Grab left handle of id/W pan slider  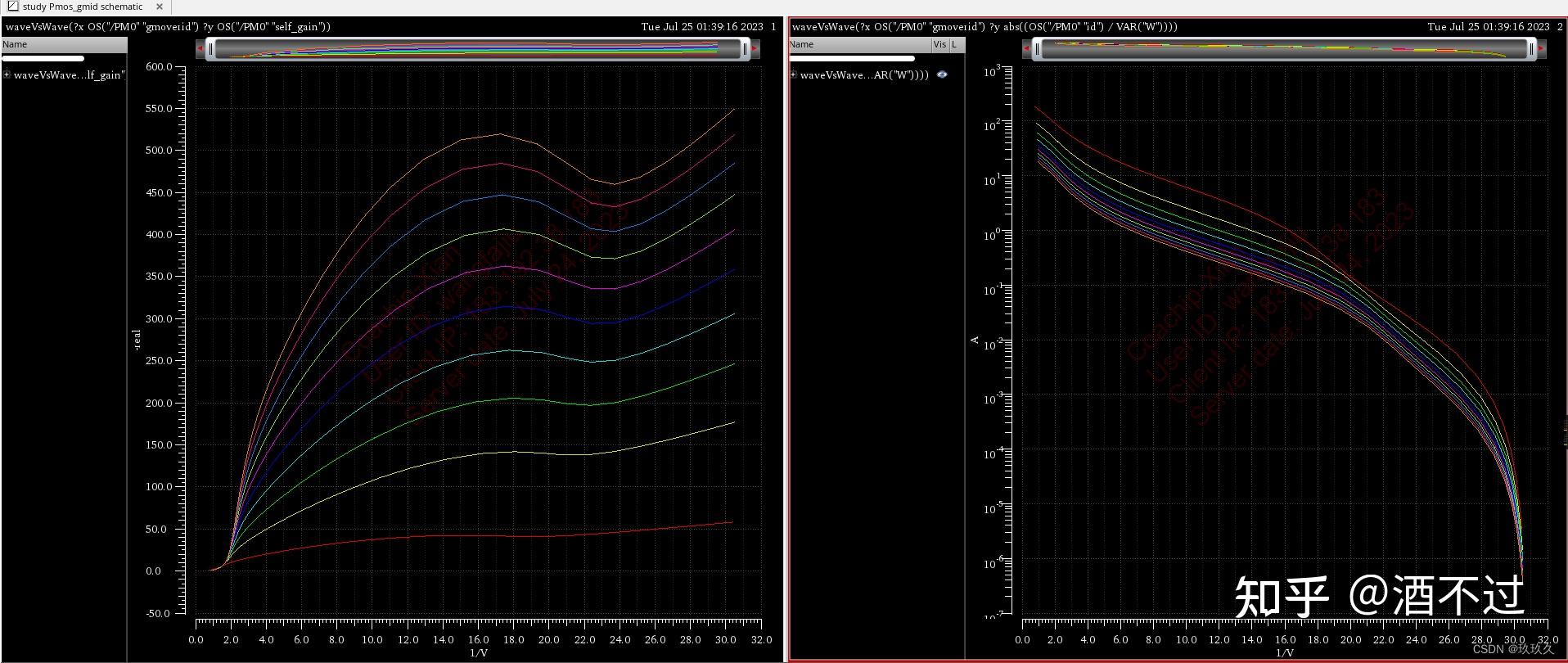point(1037,49)
